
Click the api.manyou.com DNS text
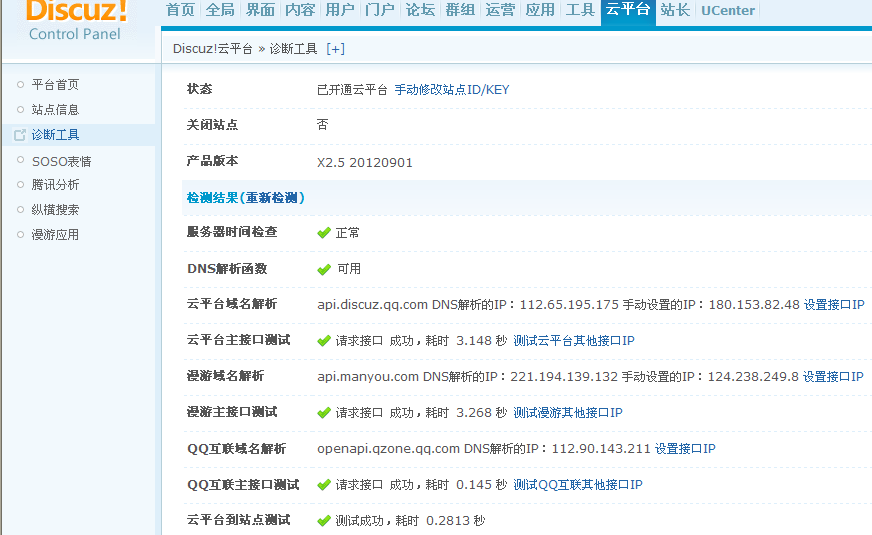(467, 377)
